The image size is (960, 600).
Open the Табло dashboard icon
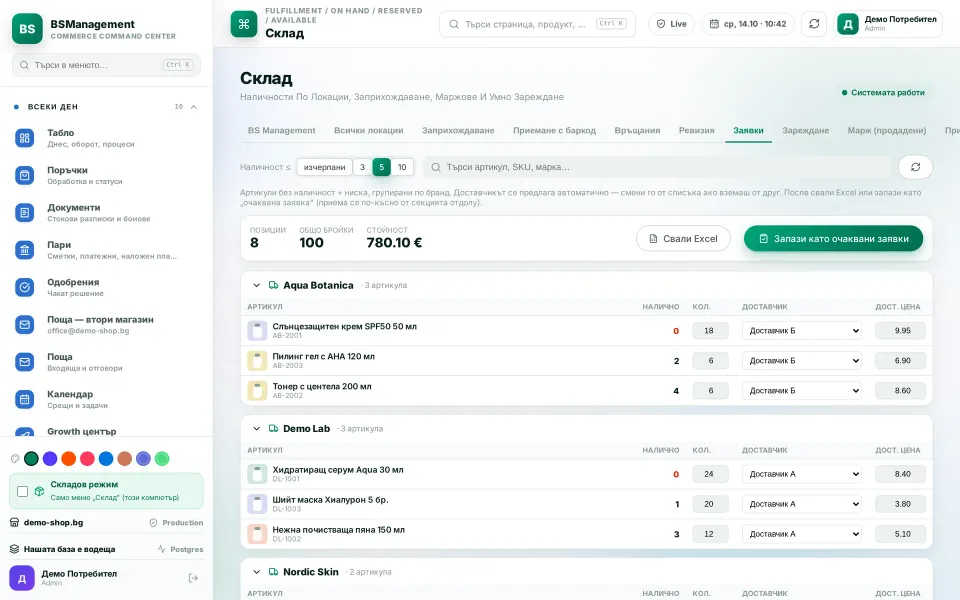[24, 138]
